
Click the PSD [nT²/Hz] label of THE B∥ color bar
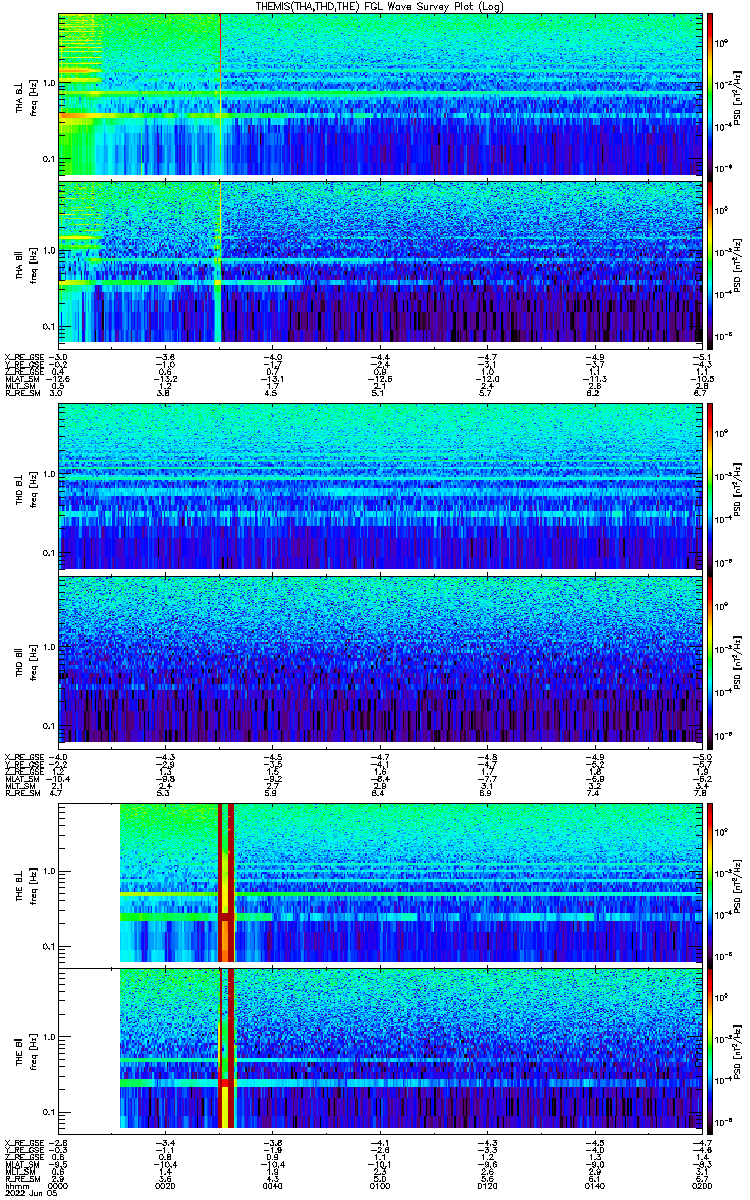click(x=735, y=1051)
